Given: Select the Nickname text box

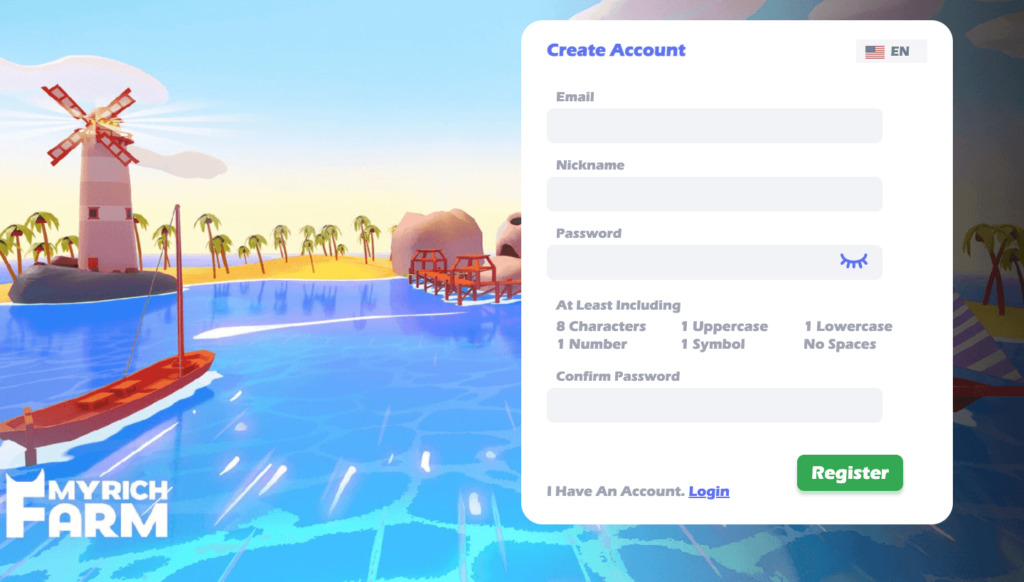Looking at the screenshot, I should coord(714,194).
